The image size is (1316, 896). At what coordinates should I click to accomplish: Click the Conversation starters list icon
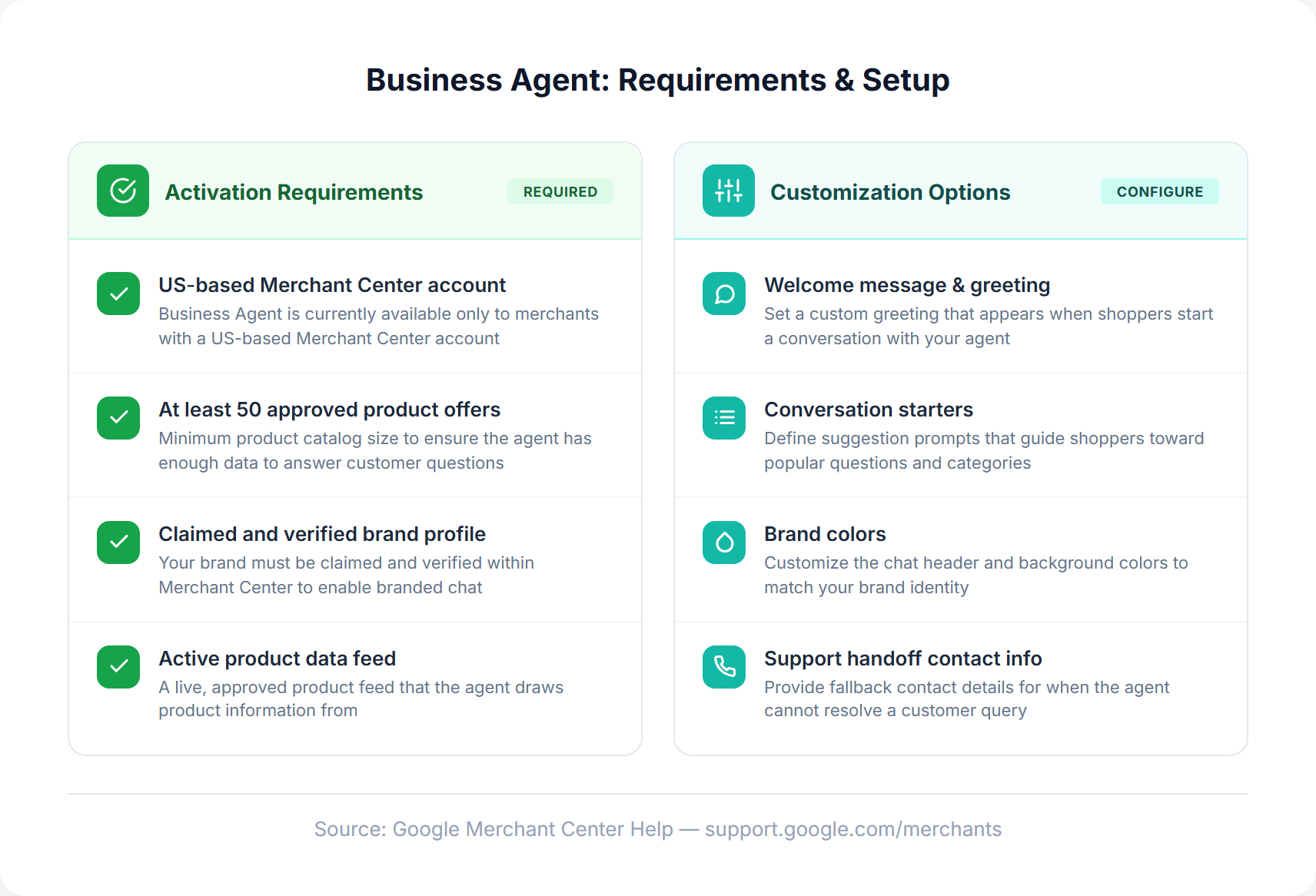coord(723,418)
